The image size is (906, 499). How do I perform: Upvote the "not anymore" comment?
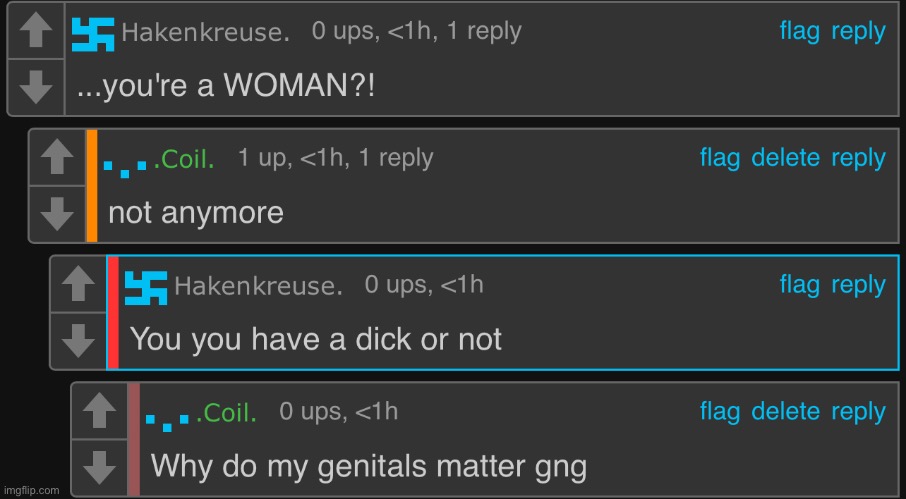[57, 158]
